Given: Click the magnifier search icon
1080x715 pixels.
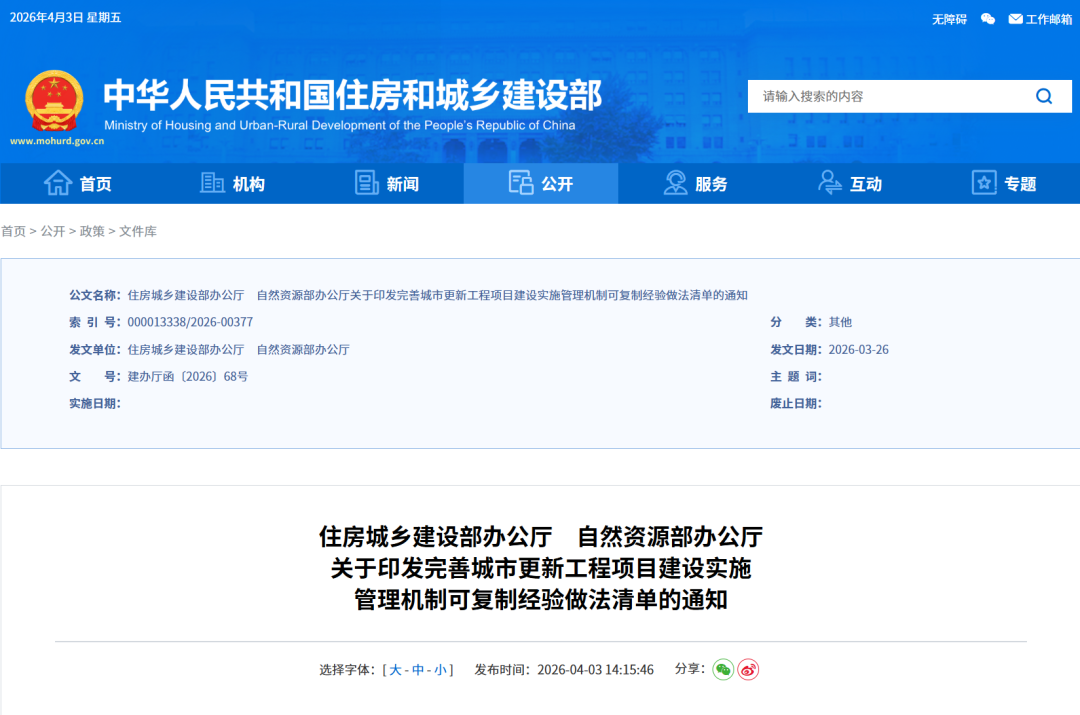Looking at the screenshot, I should 1044,96.
